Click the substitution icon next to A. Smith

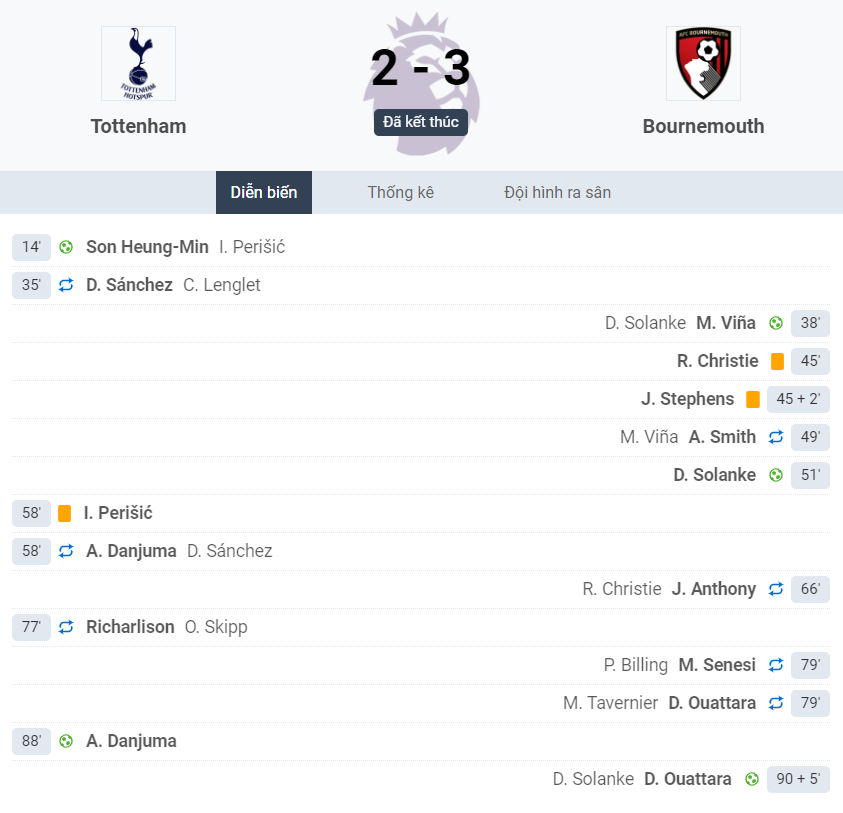(776, 437)
